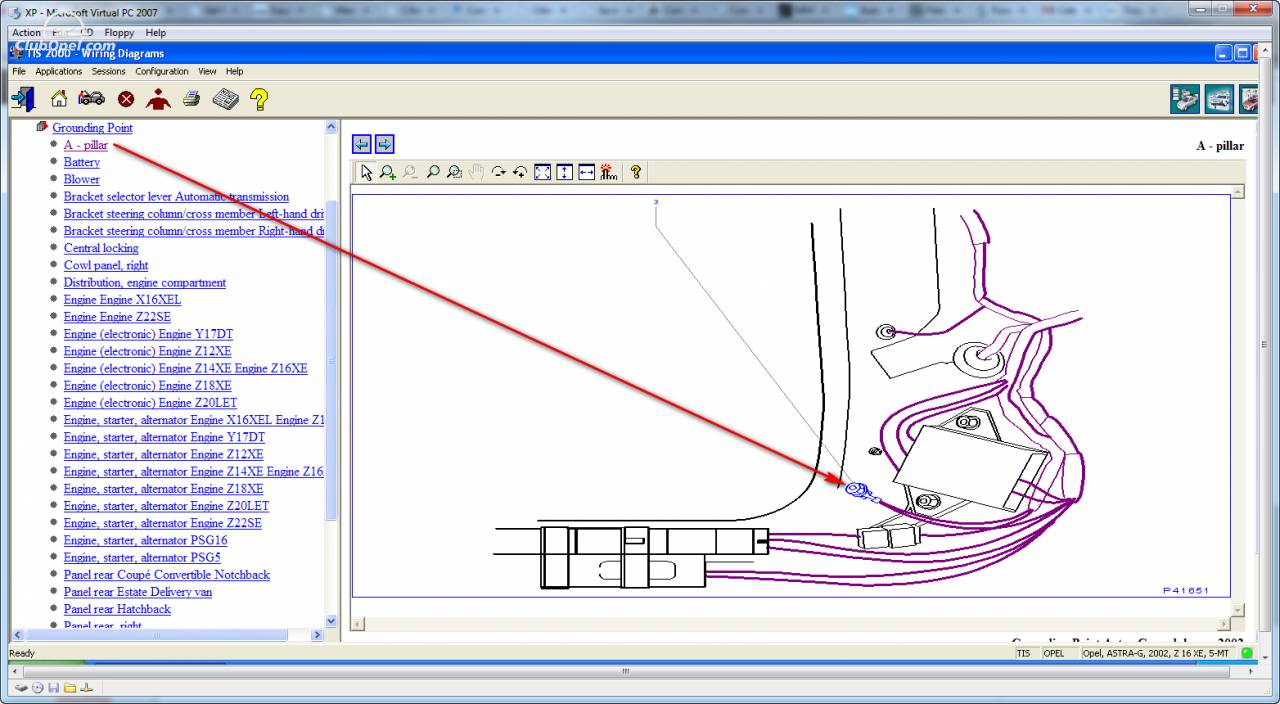1280x704 pixels.
Task: Open Engine, starter, alternator PSG16 link
Action: click(x=146, y=540)
